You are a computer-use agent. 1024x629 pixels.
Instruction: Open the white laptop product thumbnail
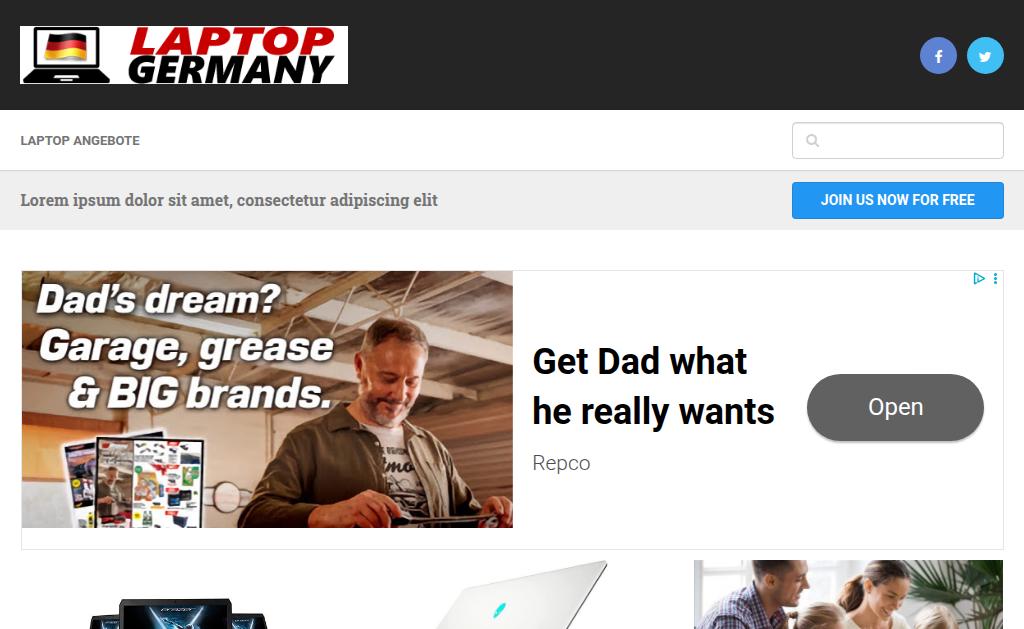520,594
